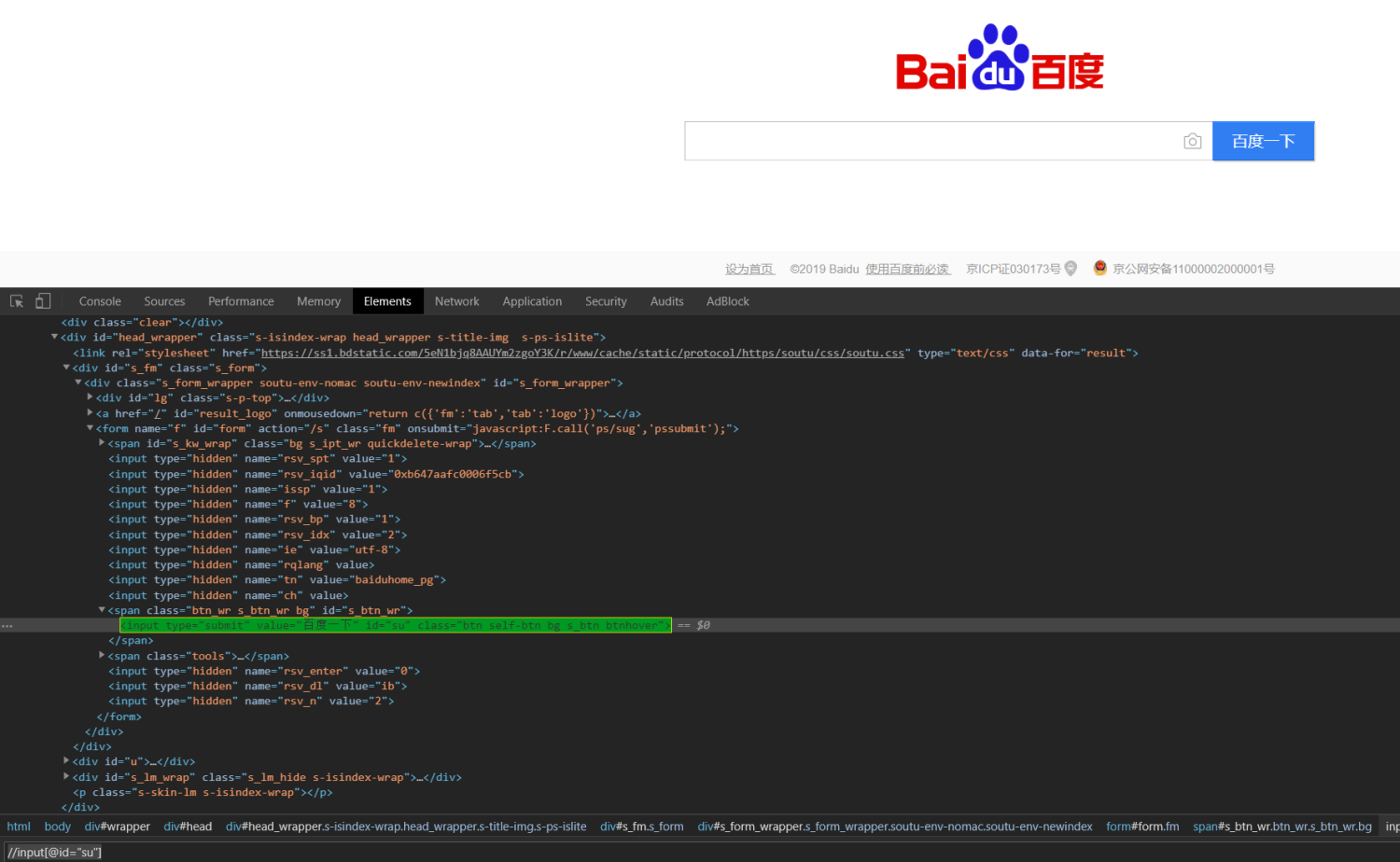Collapse the div#s_fm node
The image size is (1400, 862).
tap(66, 368)
